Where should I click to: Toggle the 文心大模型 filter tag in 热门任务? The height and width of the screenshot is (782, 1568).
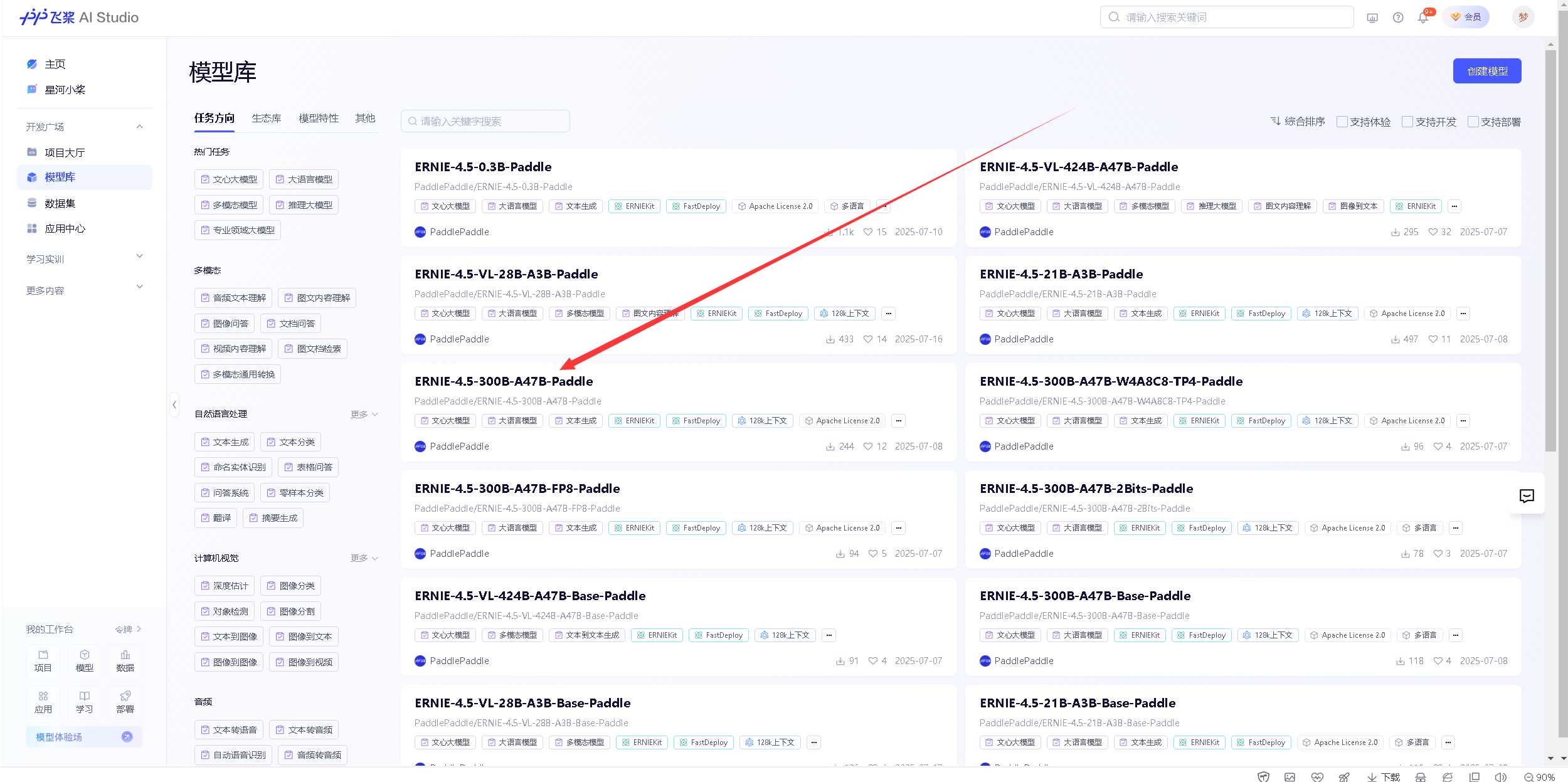pyautogui.click(x=229, y=179)
